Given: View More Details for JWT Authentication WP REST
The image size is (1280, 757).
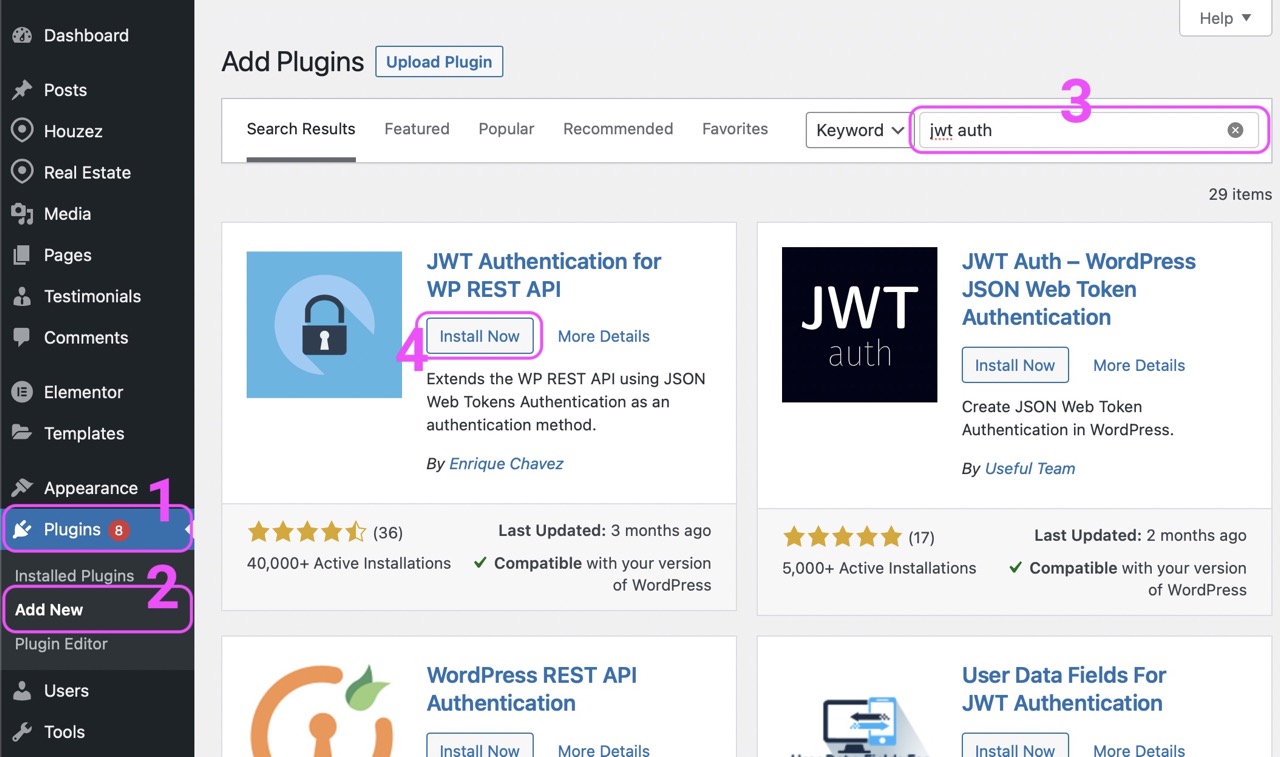Looking at the screenshot, I should [x=604, y=336].
